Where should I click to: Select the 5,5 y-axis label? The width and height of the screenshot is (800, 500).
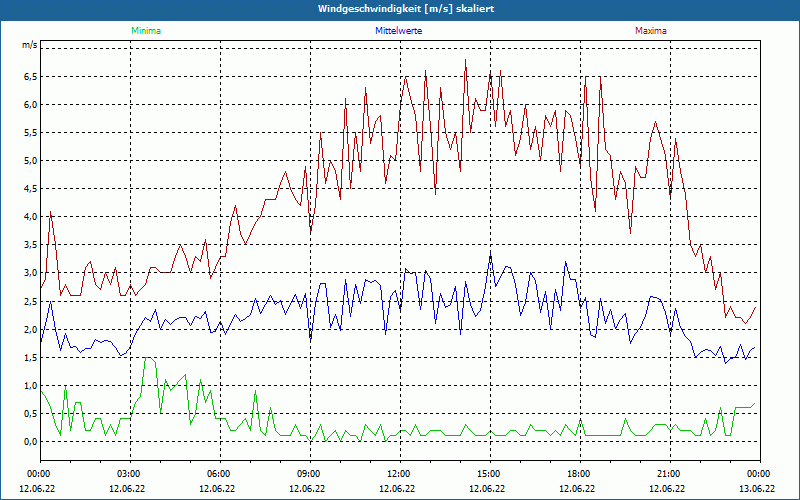(30, 133)
